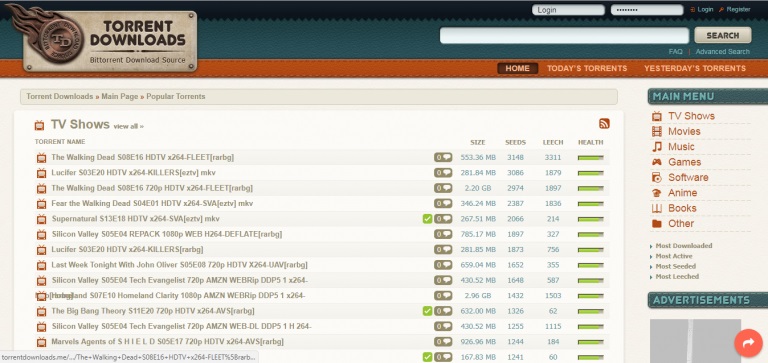Open the Games controller icon in sidebar
Viewport: 768px width, 363px height.
[657, 162]
